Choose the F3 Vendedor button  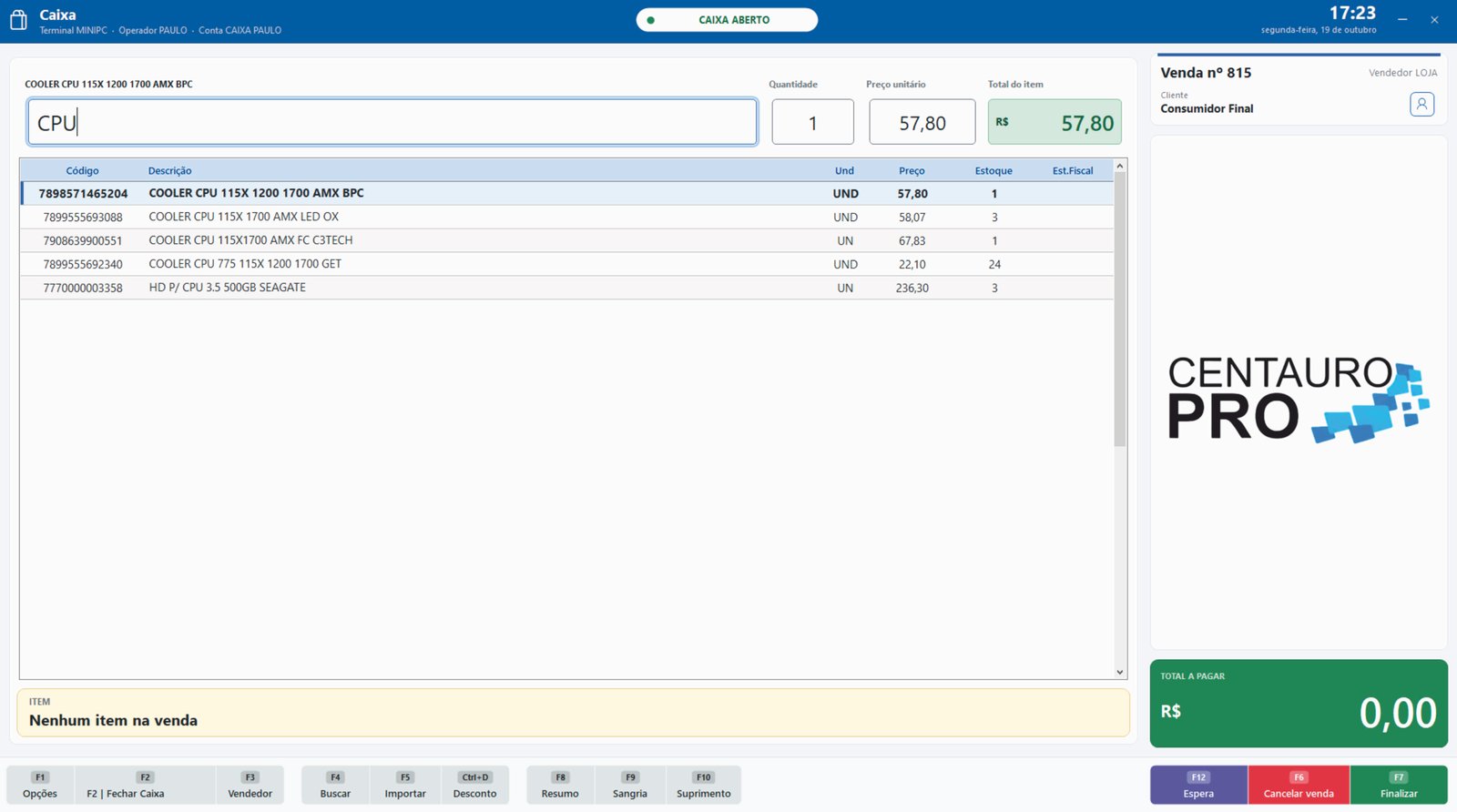pos(250,785)
